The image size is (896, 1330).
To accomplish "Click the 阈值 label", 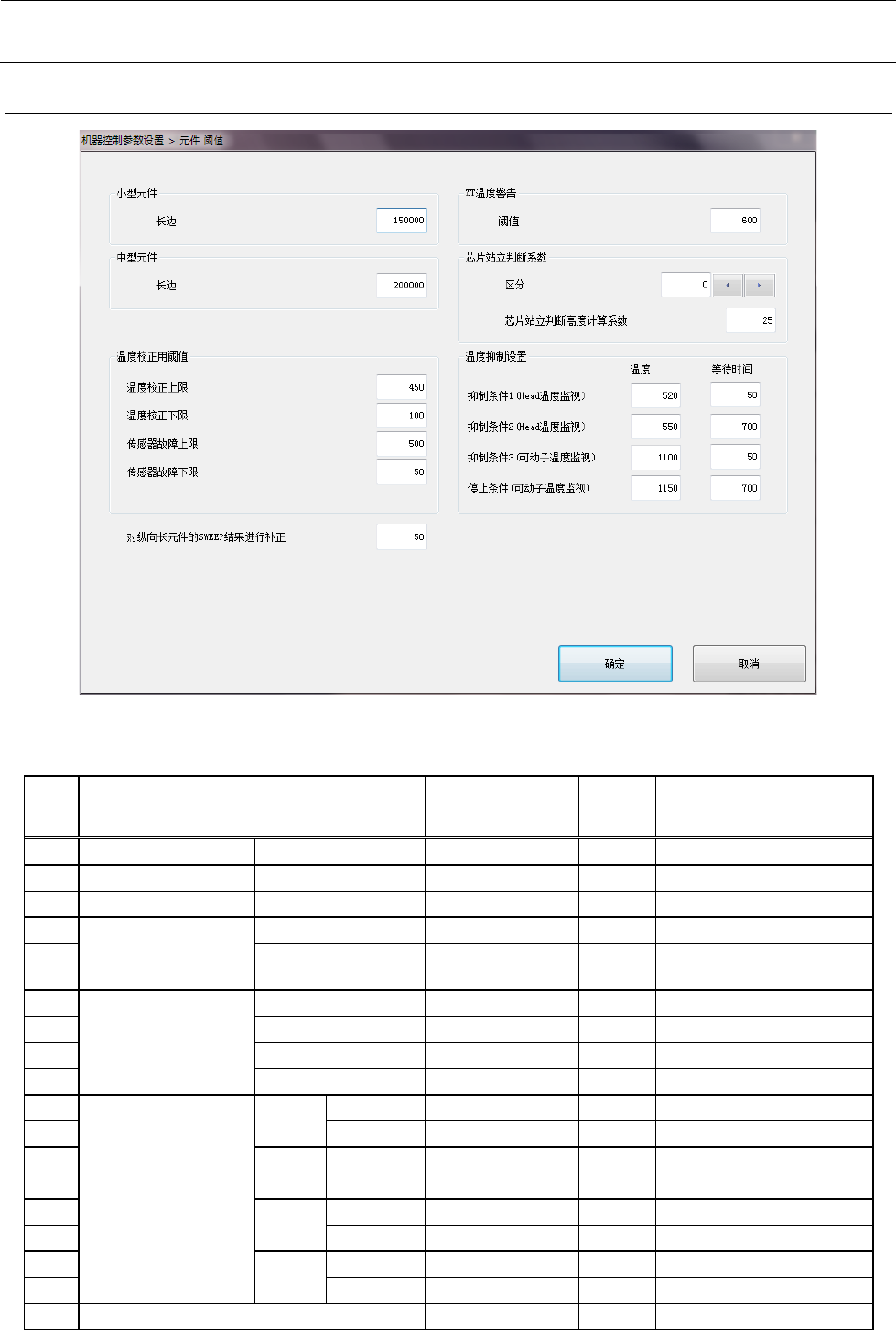I will pos(509,222).
